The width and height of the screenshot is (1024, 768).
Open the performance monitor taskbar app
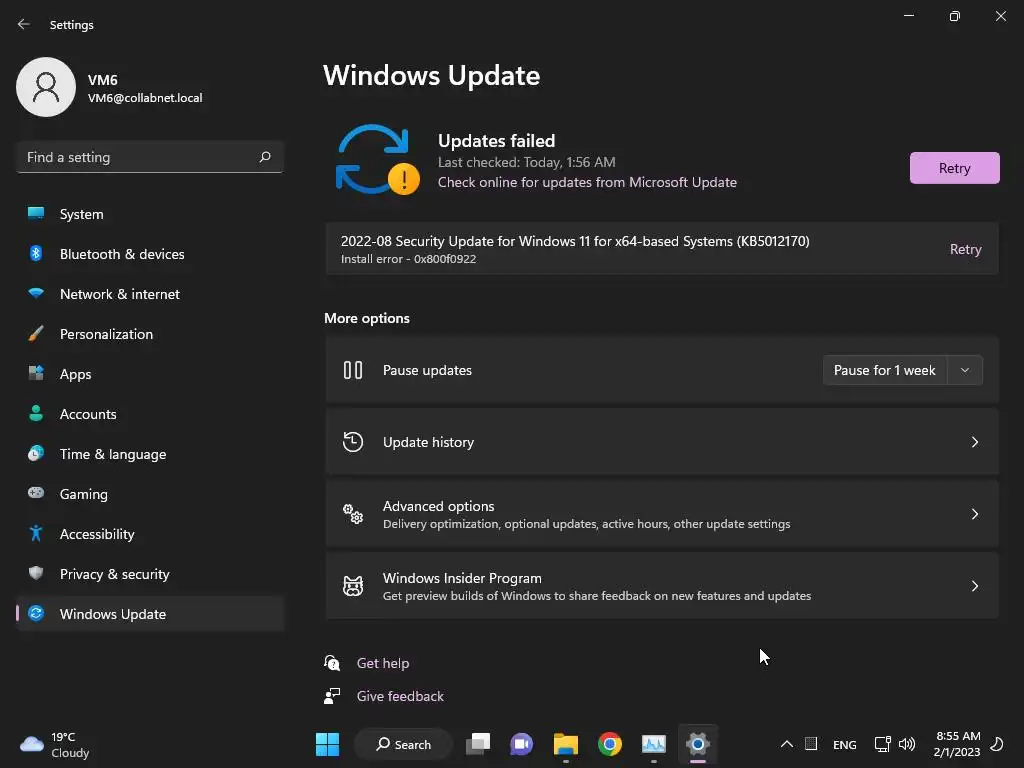click(654, 744)
